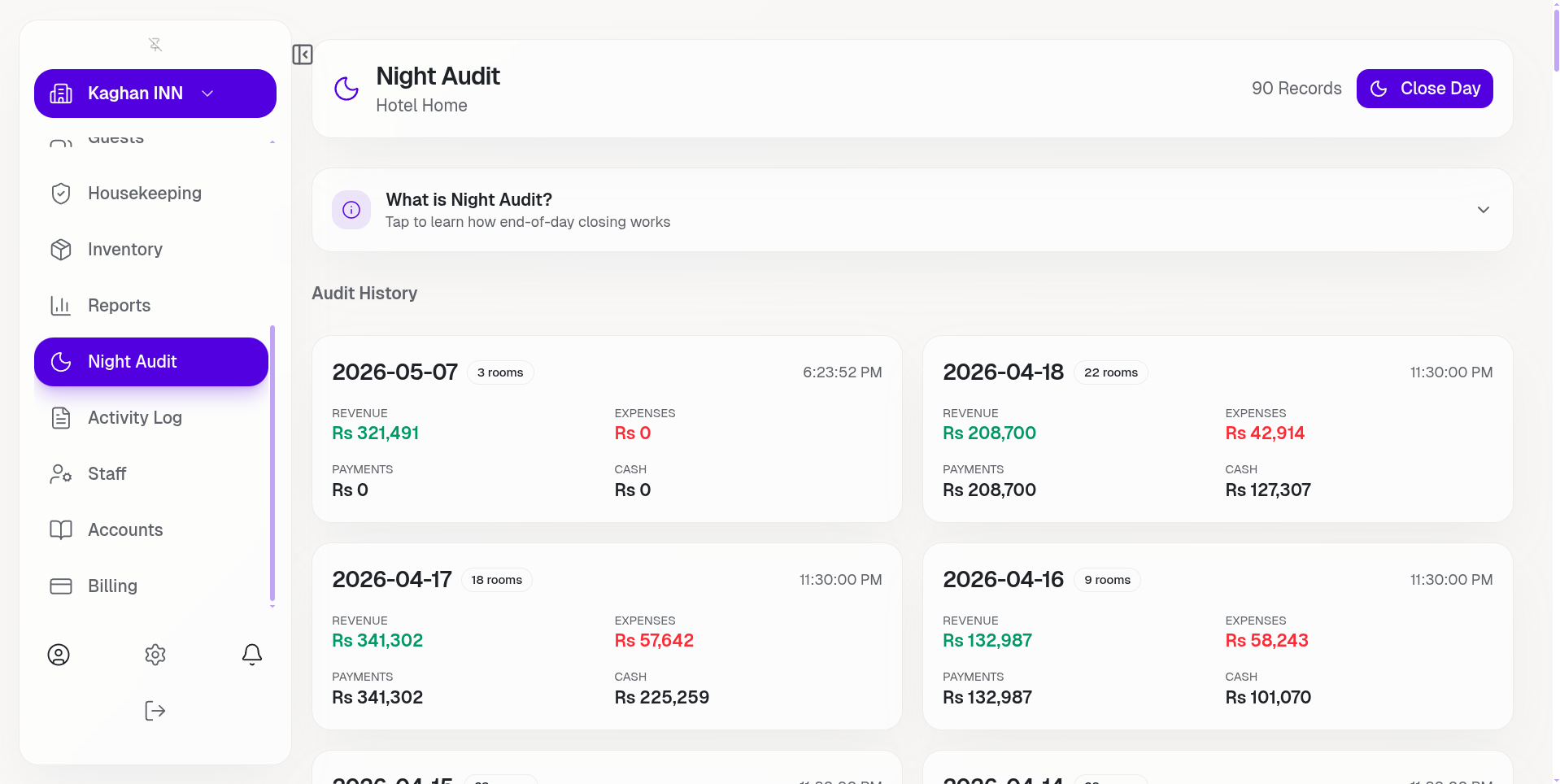Image resolution: width=1560 pixels, height=784 pixels.
Task: Click the 22 rooms badge
Action: pos(1111,372)
